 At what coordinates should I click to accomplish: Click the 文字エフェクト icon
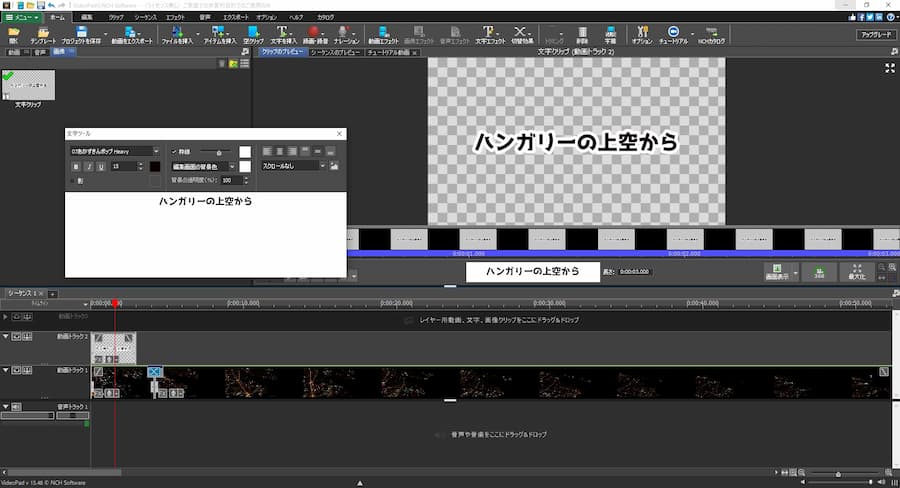pos(490,35)
